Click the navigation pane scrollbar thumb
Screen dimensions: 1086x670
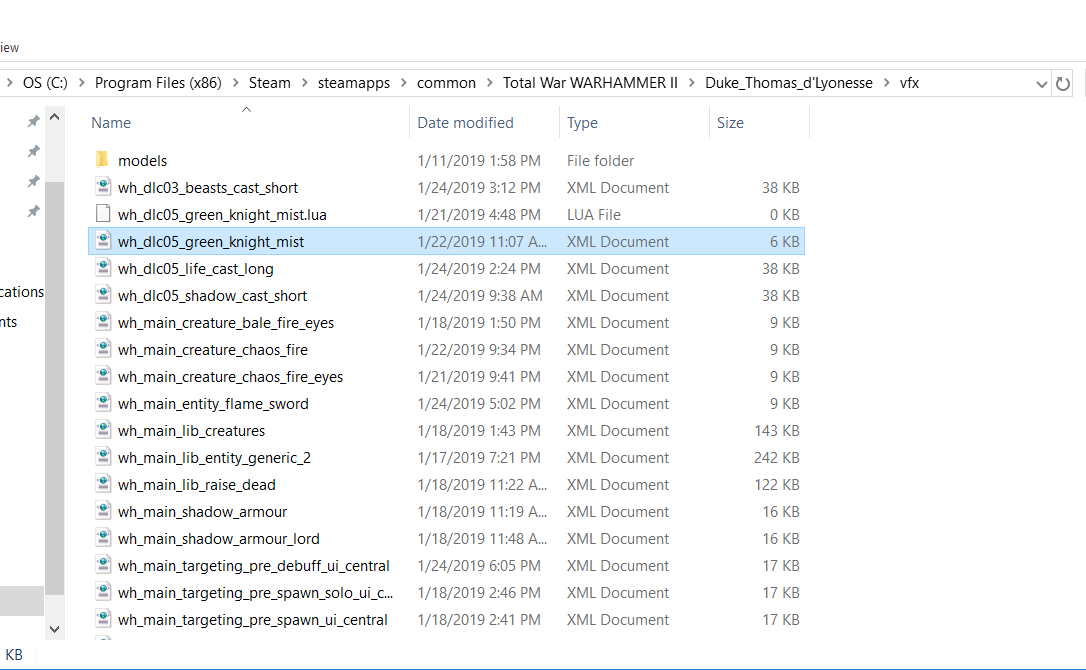55,388
